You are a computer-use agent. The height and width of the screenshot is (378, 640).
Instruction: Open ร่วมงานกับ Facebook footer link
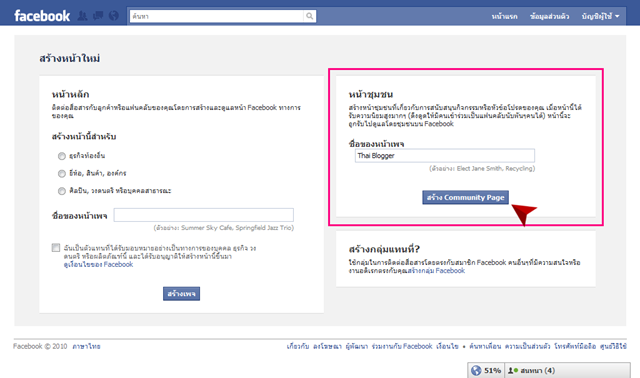(x=402, y=346)
